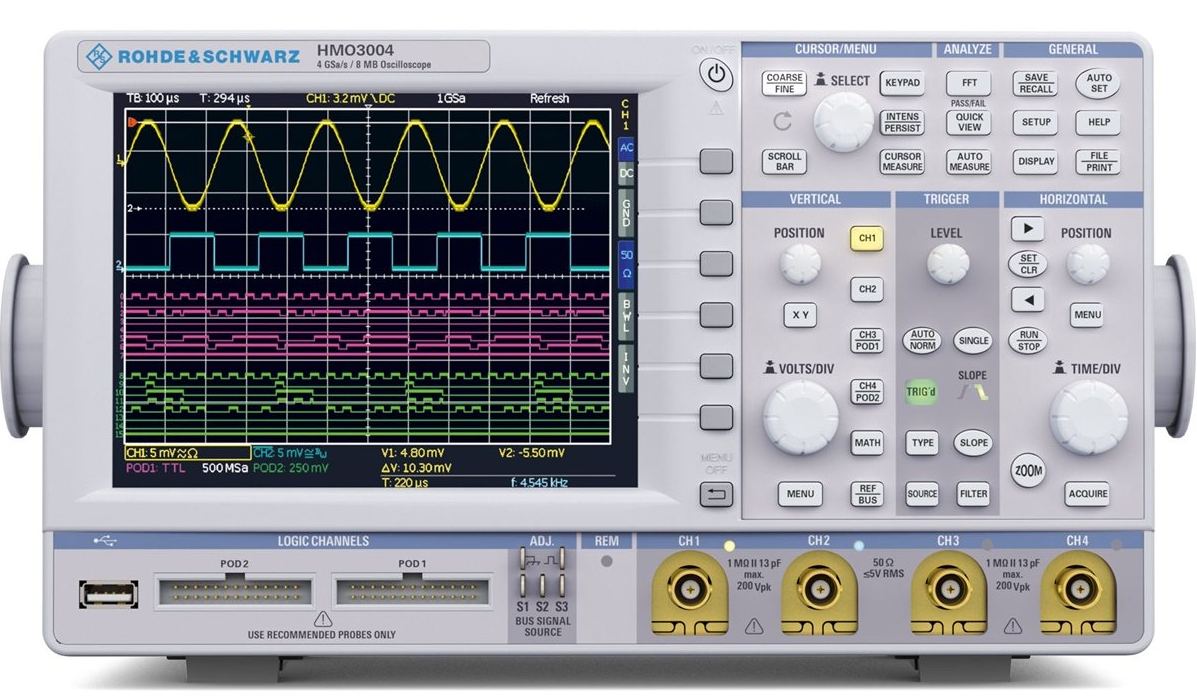Viewport: 1197px width, 700px height.
Task: Toggle COARSE FINE button
Action: 784,83
